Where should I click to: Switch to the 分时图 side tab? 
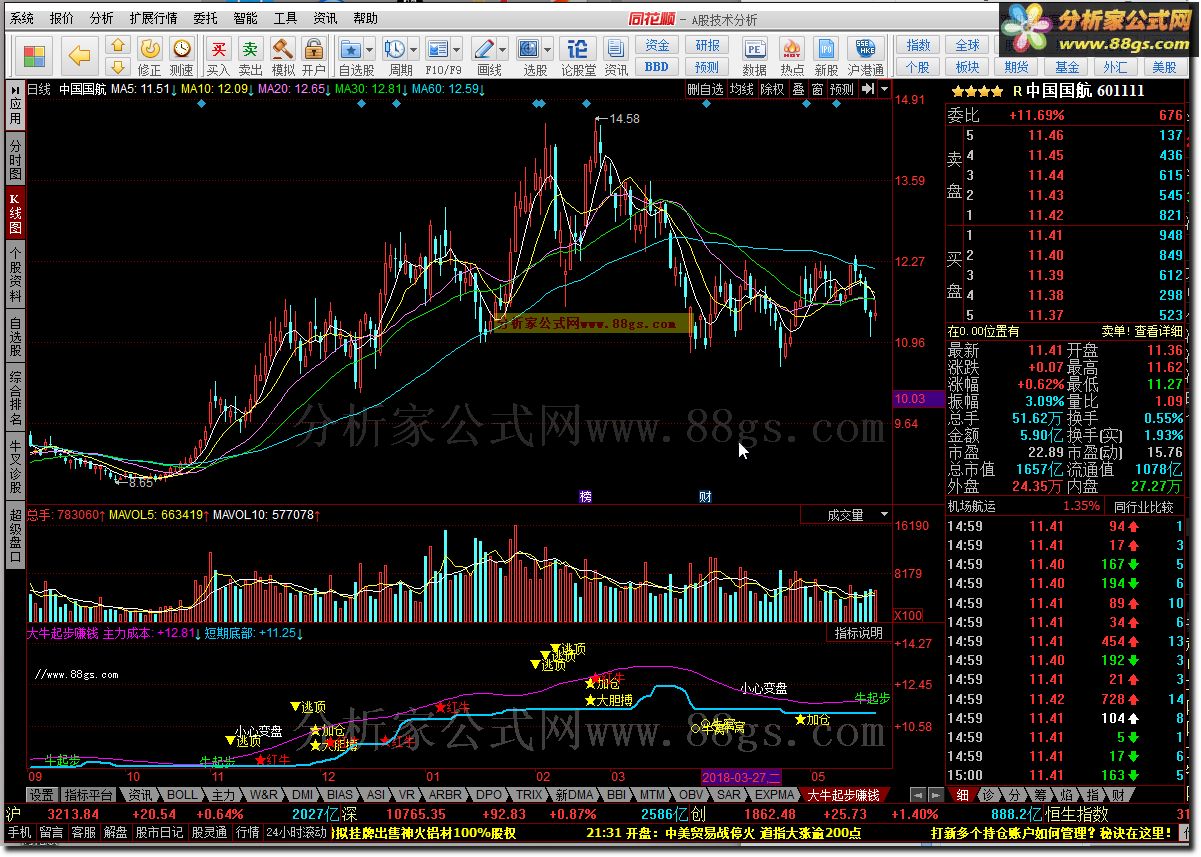point(15,159)
